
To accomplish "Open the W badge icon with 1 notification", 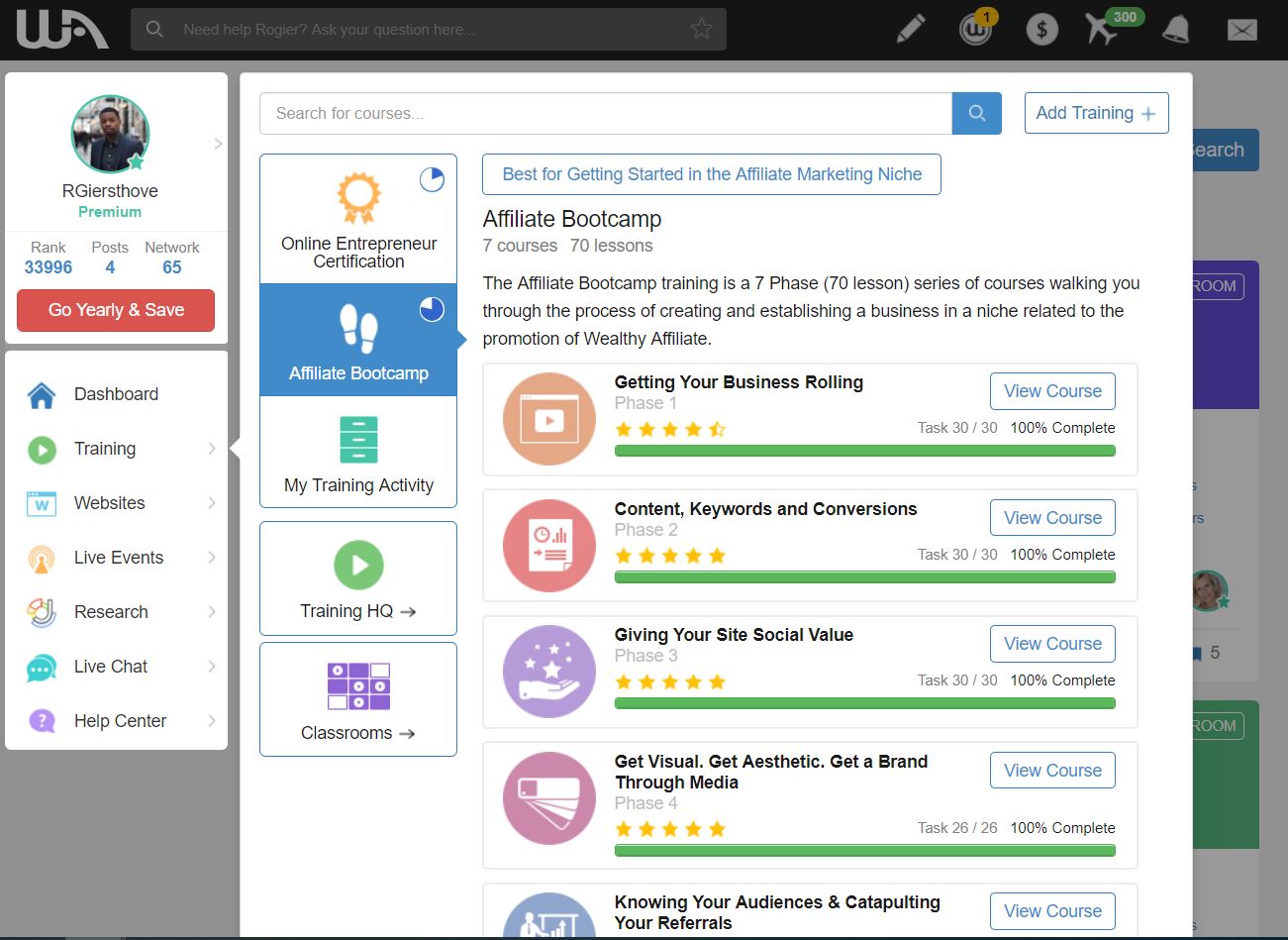I will pyautogui.click(x=976, y=29).
